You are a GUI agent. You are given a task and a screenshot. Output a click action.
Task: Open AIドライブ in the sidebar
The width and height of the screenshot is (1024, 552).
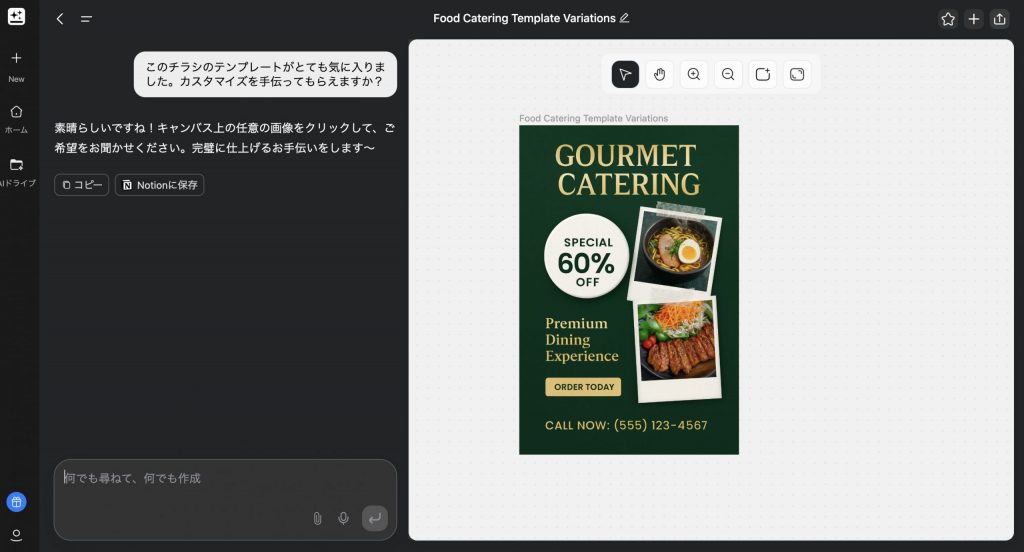[16, 171]
